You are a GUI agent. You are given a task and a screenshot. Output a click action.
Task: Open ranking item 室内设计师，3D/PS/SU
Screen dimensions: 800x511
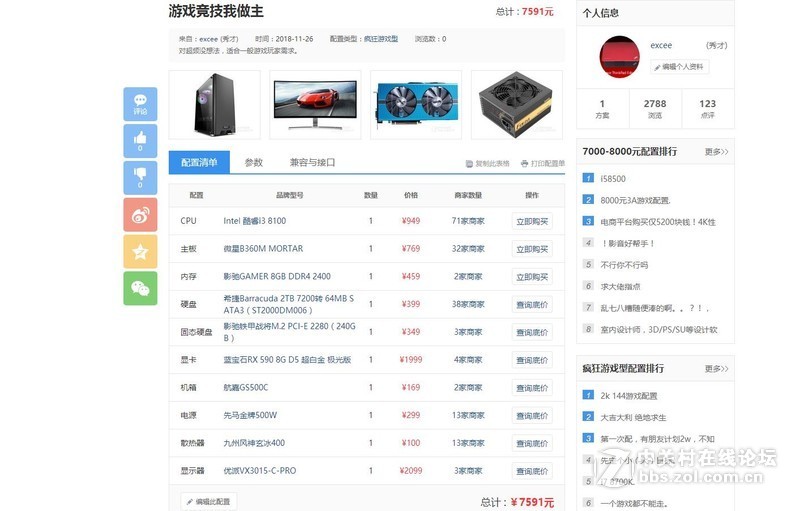click(659, 329)
